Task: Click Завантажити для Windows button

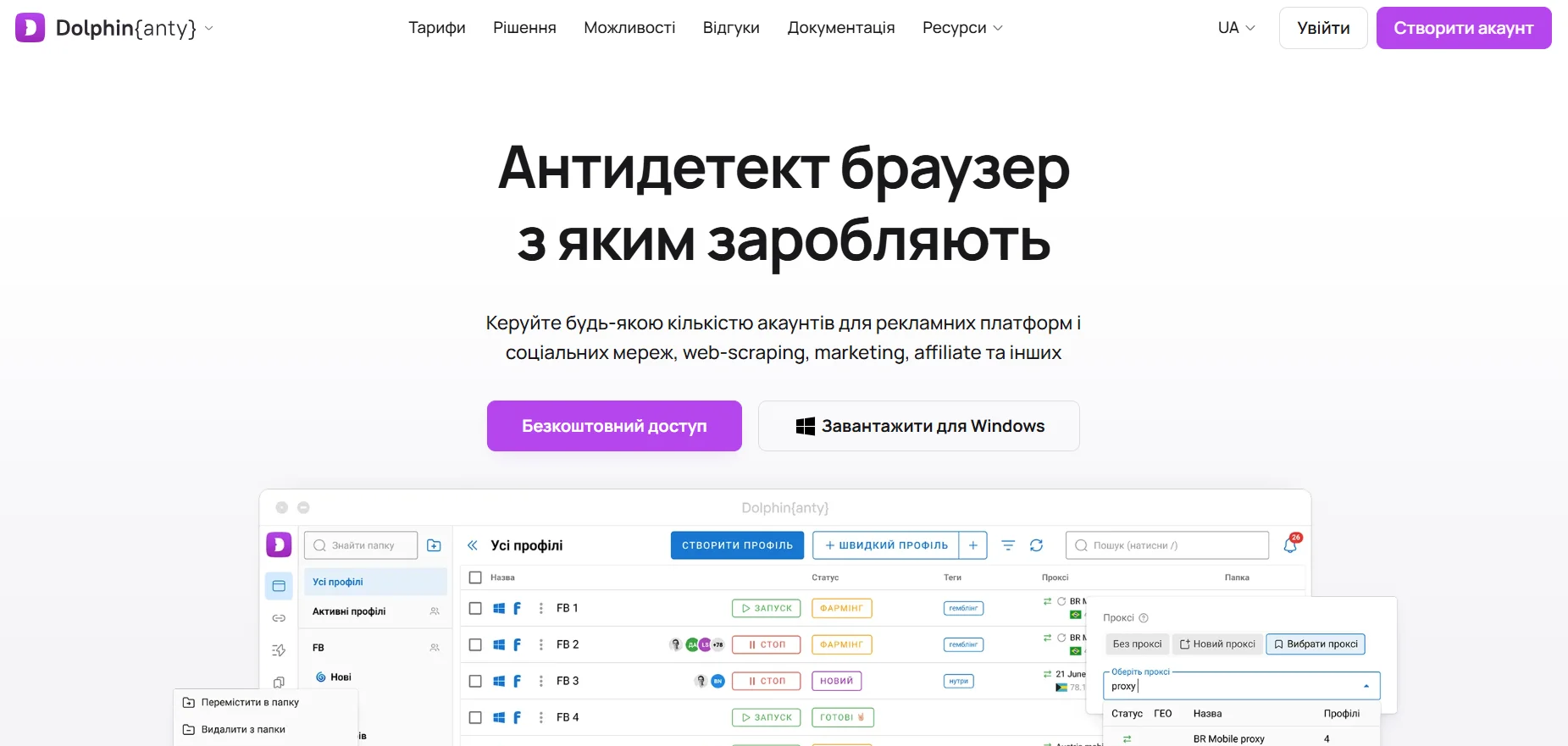Action: coord(919,426)
